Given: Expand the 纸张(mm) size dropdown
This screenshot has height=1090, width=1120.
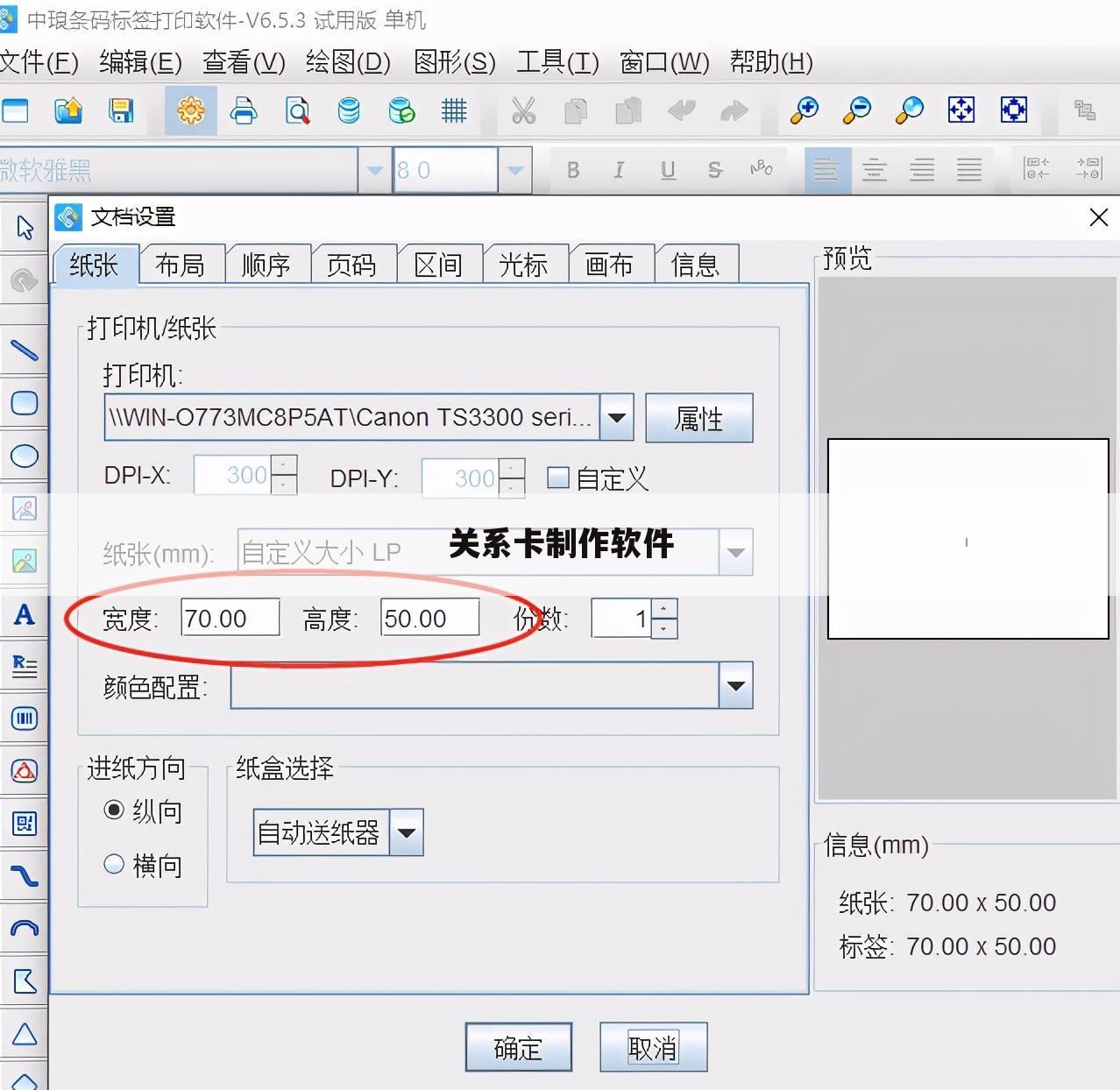Looking at the screenshot, I should 735,552.
